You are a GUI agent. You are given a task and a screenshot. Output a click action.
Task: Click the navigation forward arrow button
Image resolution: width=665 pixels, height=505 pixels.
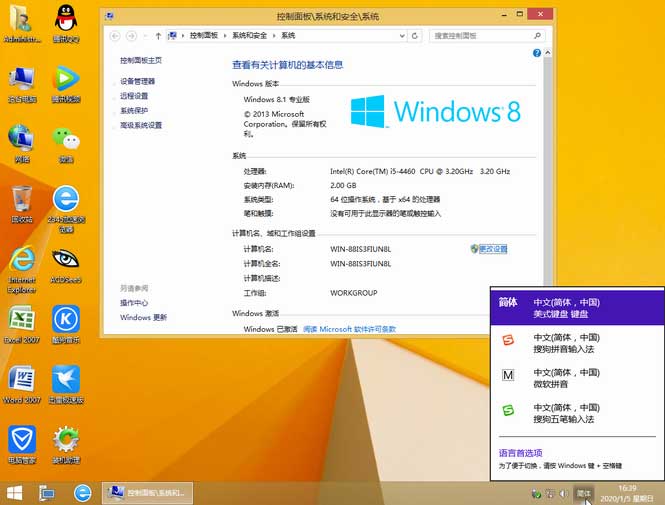[x=131, y=36]
